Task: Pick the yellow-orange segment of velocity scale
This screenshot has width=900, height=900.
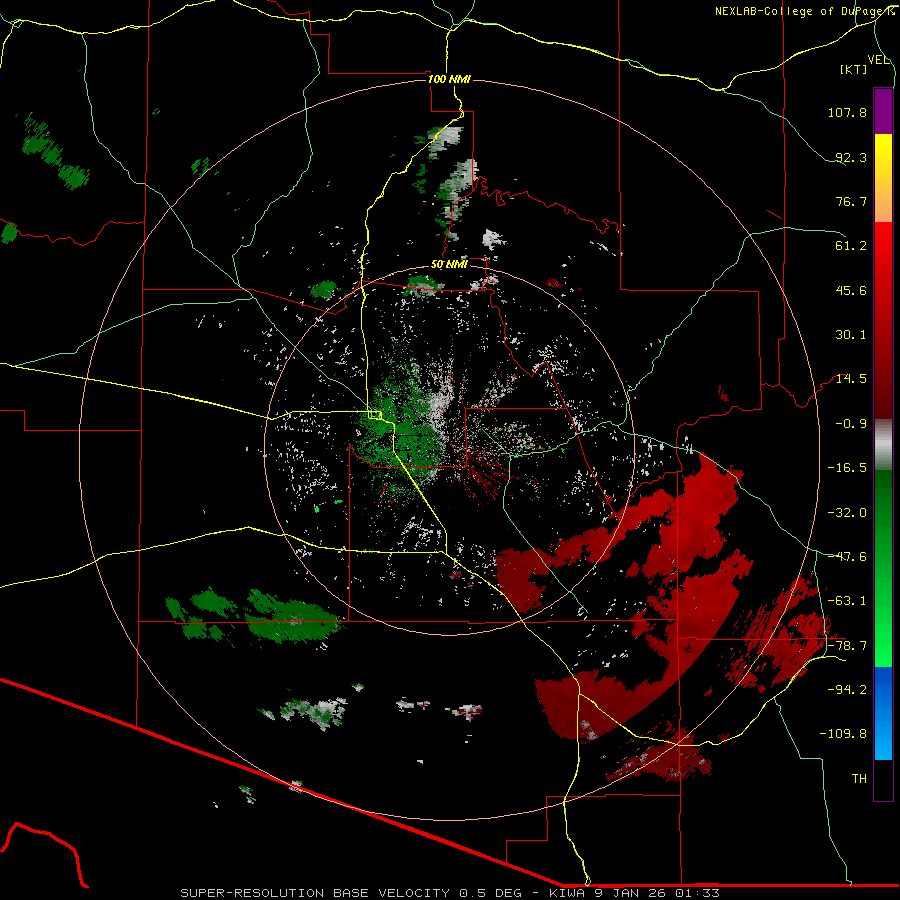Action: click(x=883, y=178)
